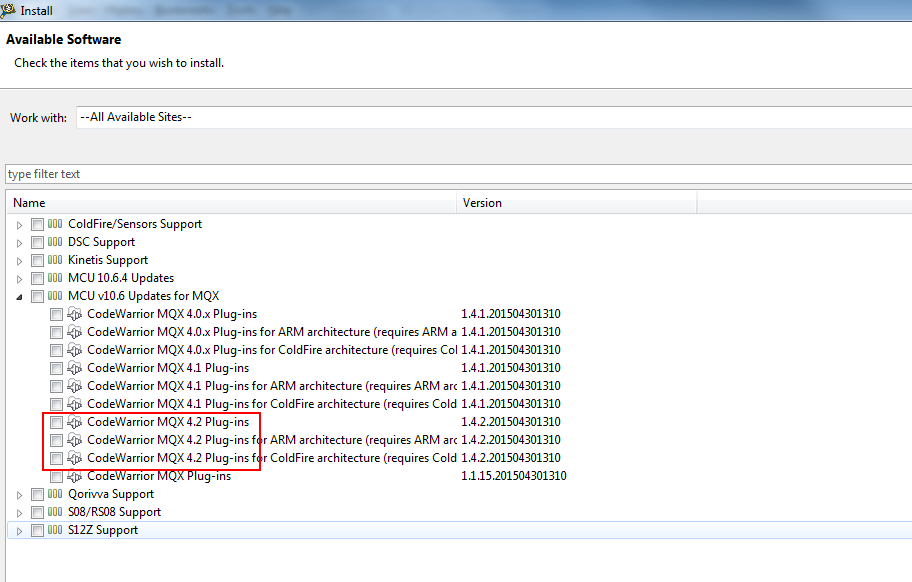Expand the Kinetis Support category
912x582 pixels.
click(x=19, y=261)
